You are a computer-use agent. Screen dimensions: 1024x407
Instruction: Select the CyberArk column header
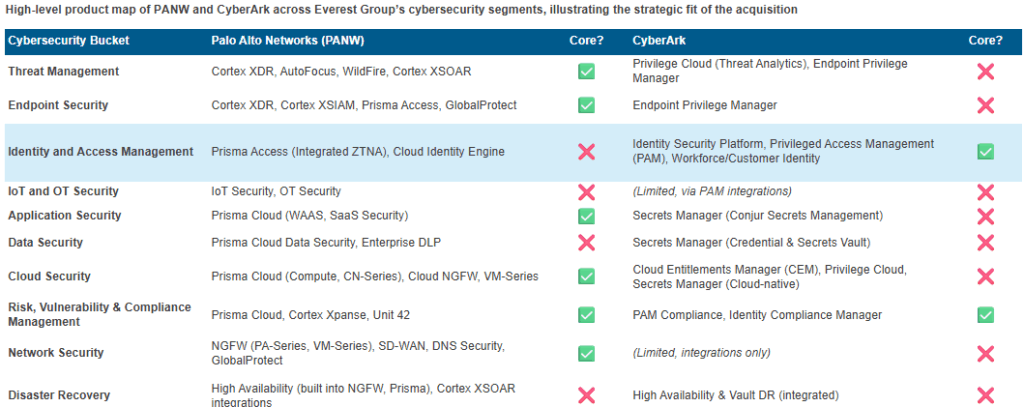(x=659, y=41)
